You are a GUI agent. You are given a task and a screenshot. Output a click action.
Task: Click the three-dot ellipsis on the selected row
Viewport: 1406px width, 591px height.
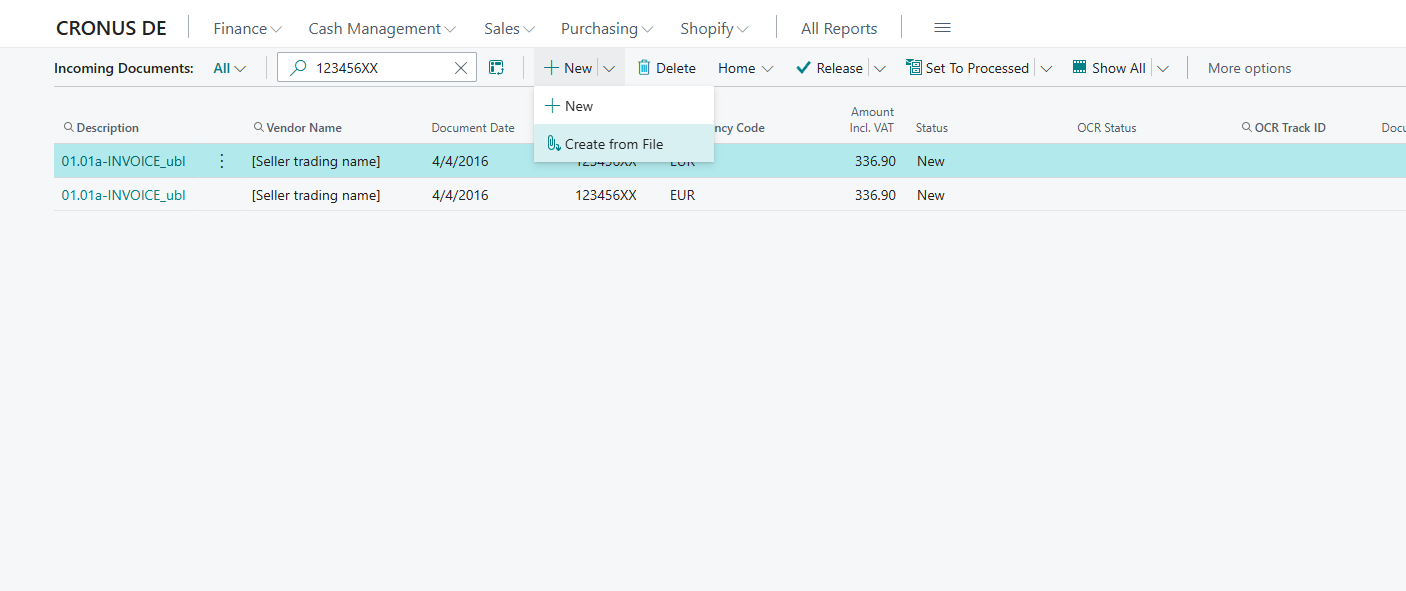(x=221, y=160)
